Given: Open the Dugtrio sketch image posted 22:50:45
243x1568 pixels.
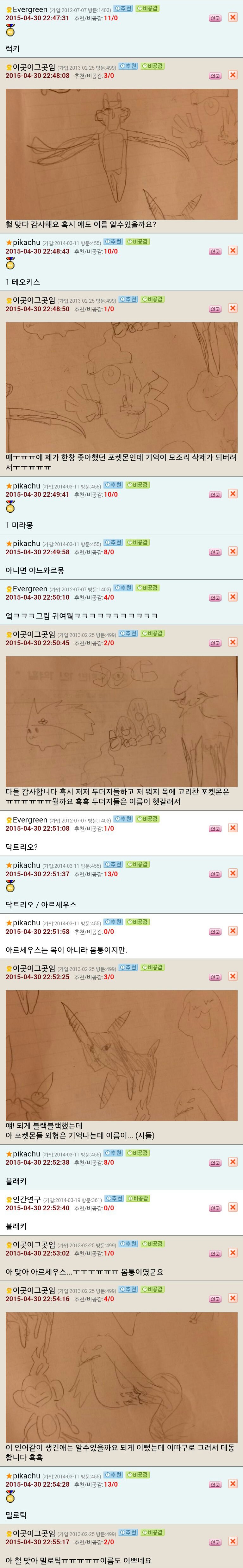Looking at the screenshot, I should [121, 721].
